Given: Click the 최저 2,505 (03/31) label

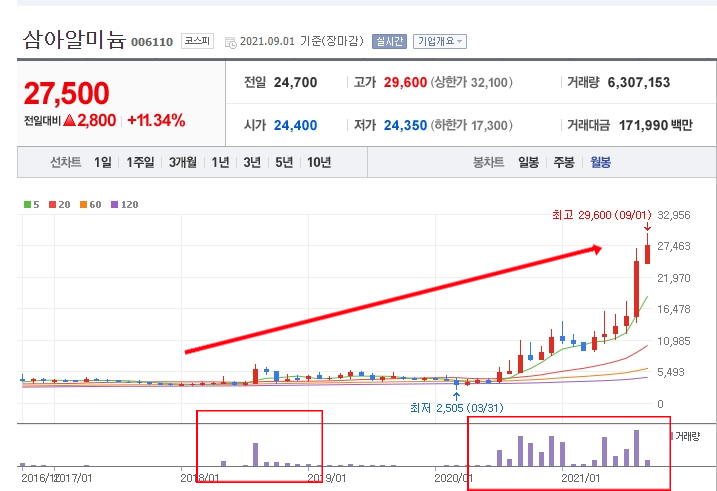Looking at the screenshot, I should pyautogui.click(x=456, y=408).
